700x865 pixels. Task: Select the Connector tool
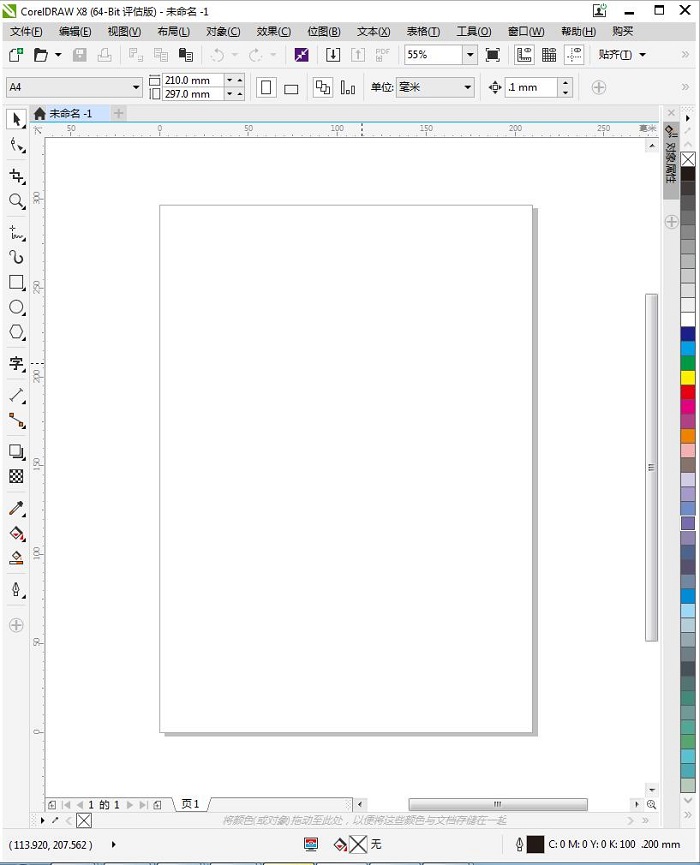tap(17, 421)
